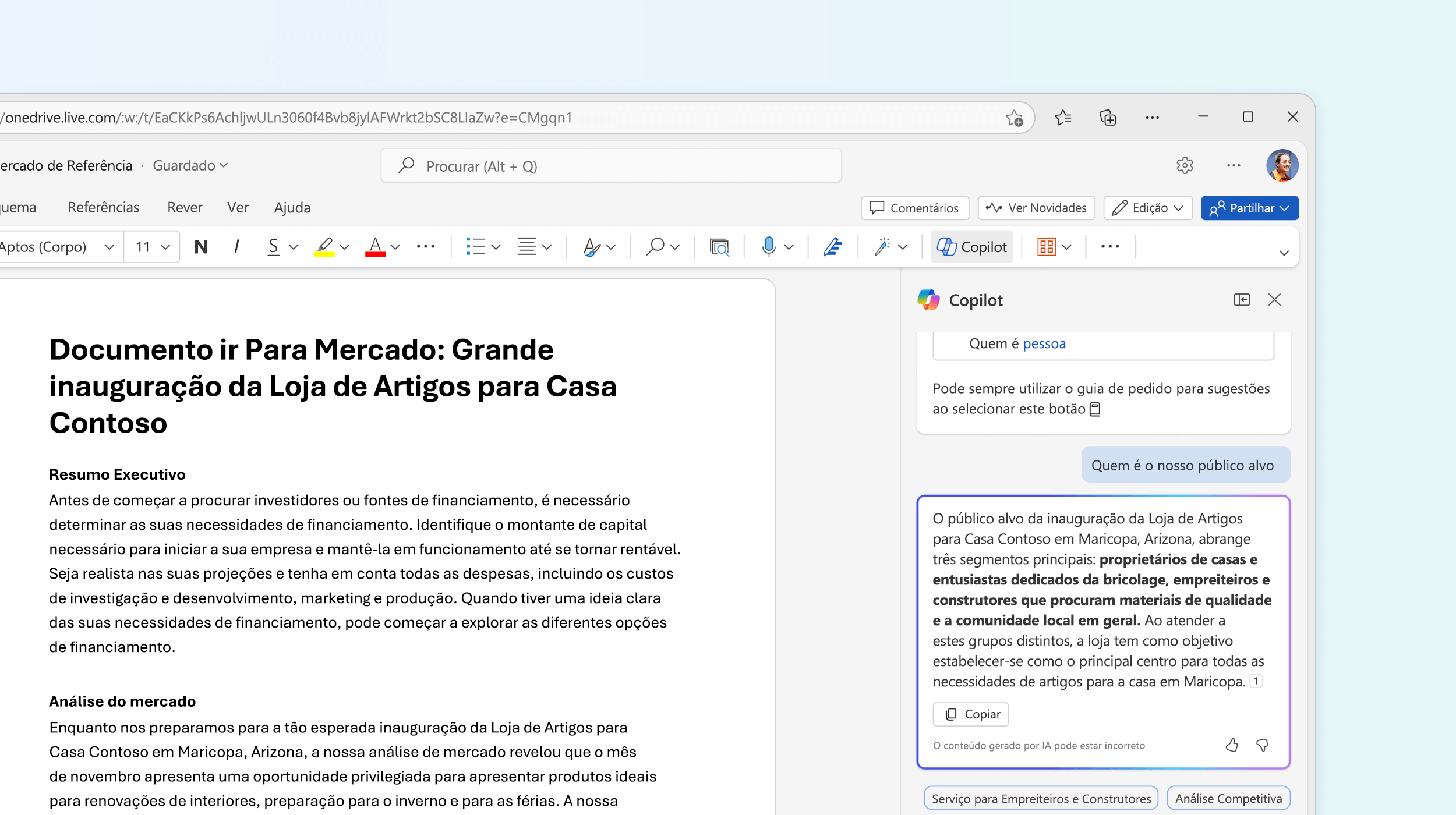
Task: Select Serviço para Empreiteiros e Construtores suggestion
Action: [x=1041, y=799]
